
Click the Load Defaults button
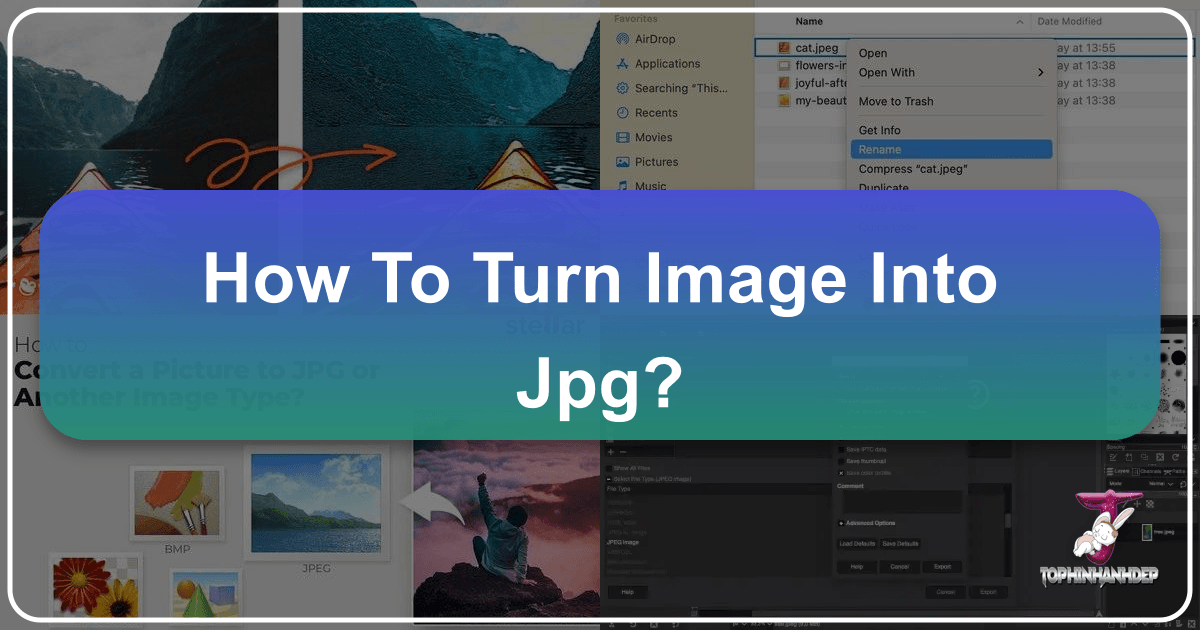(856, 544)
